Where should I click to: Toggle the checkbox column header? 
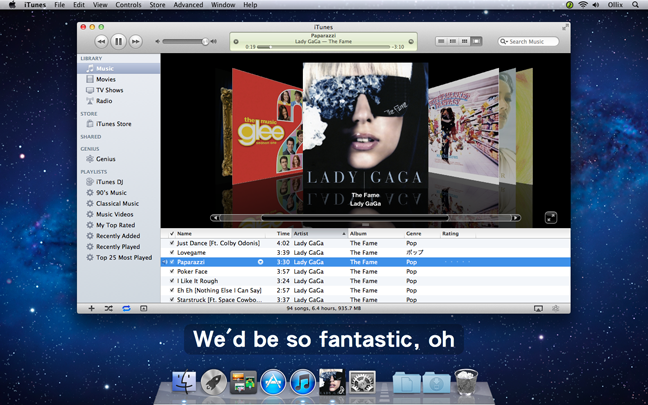point(172,233)
